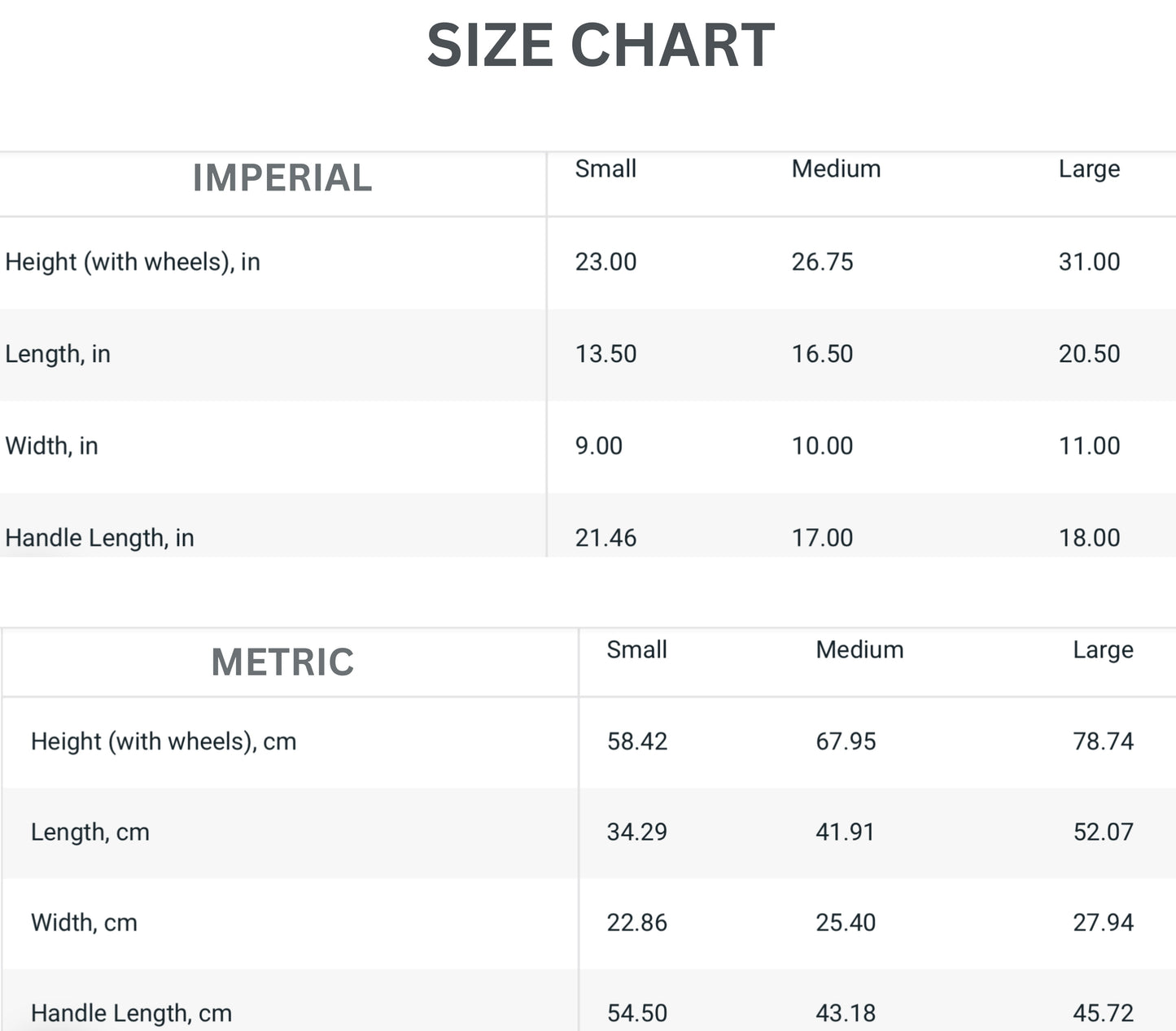1176x1031 pixels.
Task: Click the Medium column header in Metric table
Action: click(859, 650)
